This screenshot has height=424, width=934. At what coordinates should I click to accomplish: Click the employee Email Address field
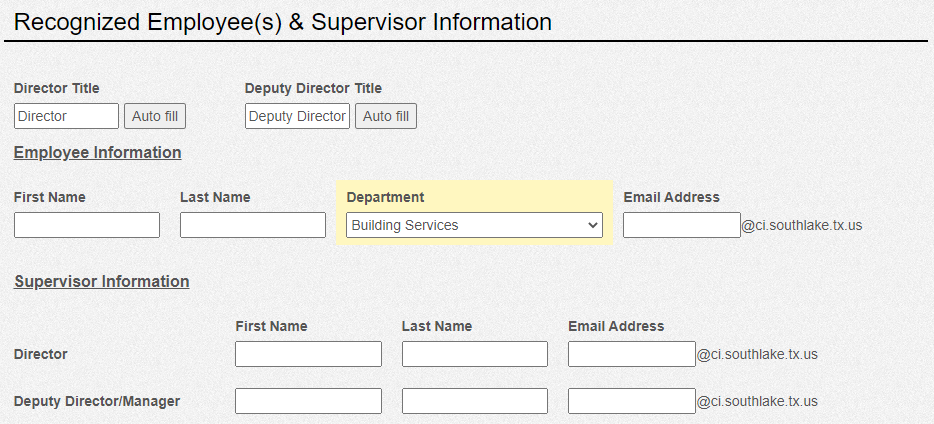point(682,225)
